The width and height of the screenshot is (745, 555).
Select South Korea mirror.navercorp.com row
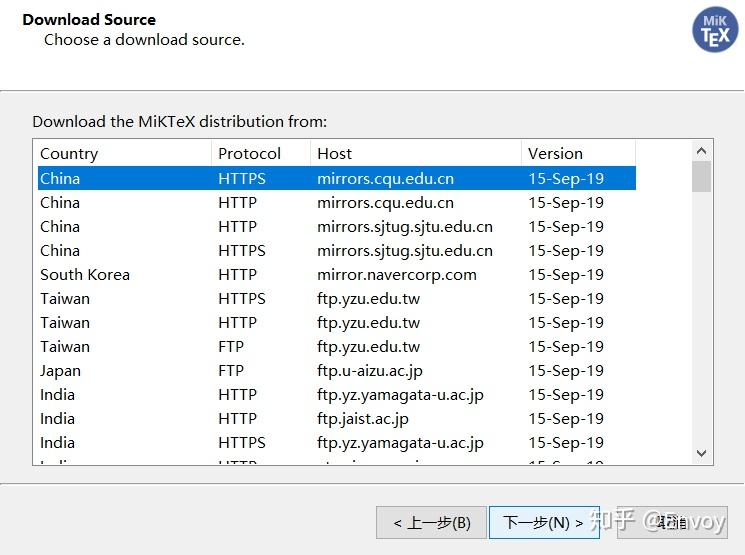pos(335,275)
